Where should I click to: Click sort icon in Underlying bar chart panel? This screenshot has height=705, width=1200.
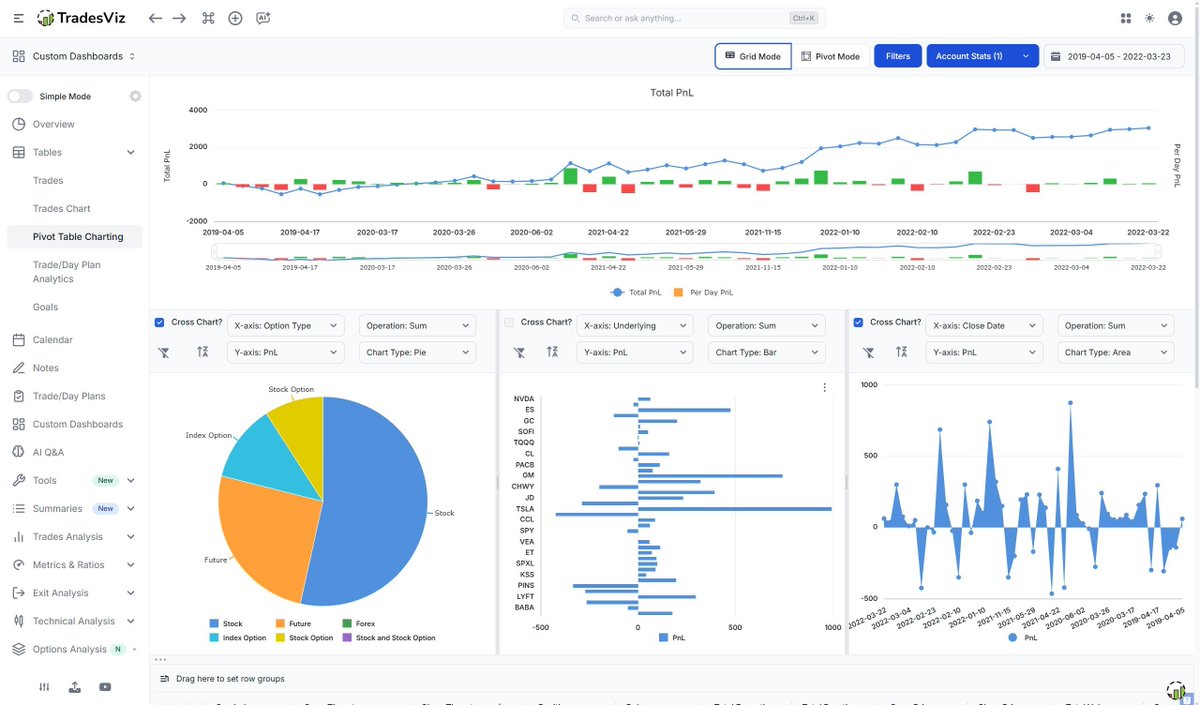pyautogui.click(x=552, y=352)
